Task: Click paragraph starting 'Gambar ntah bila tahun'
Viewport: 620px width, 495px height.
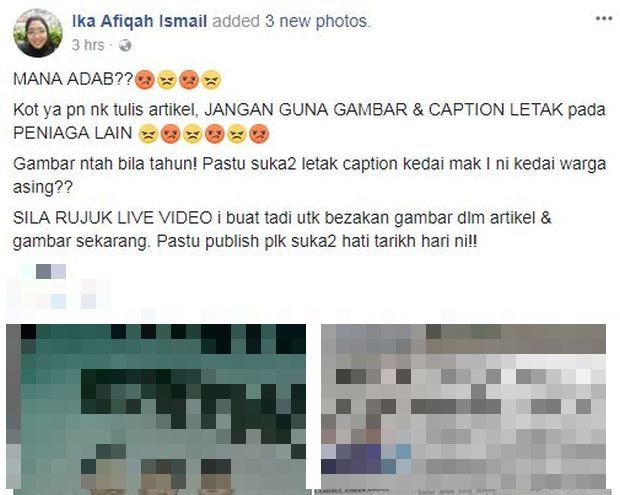Action: (x=309, y=176)
